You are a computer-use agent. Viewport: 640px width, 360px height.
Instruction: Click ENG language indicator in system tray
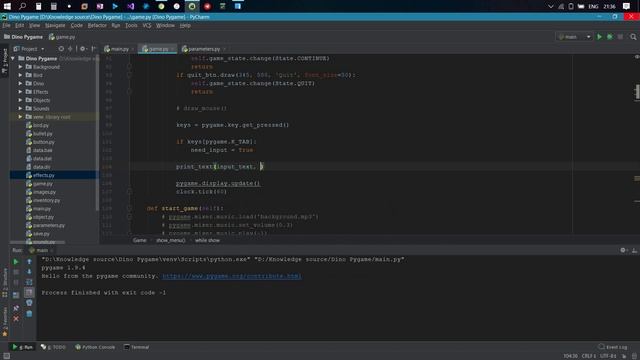[593, 6]
